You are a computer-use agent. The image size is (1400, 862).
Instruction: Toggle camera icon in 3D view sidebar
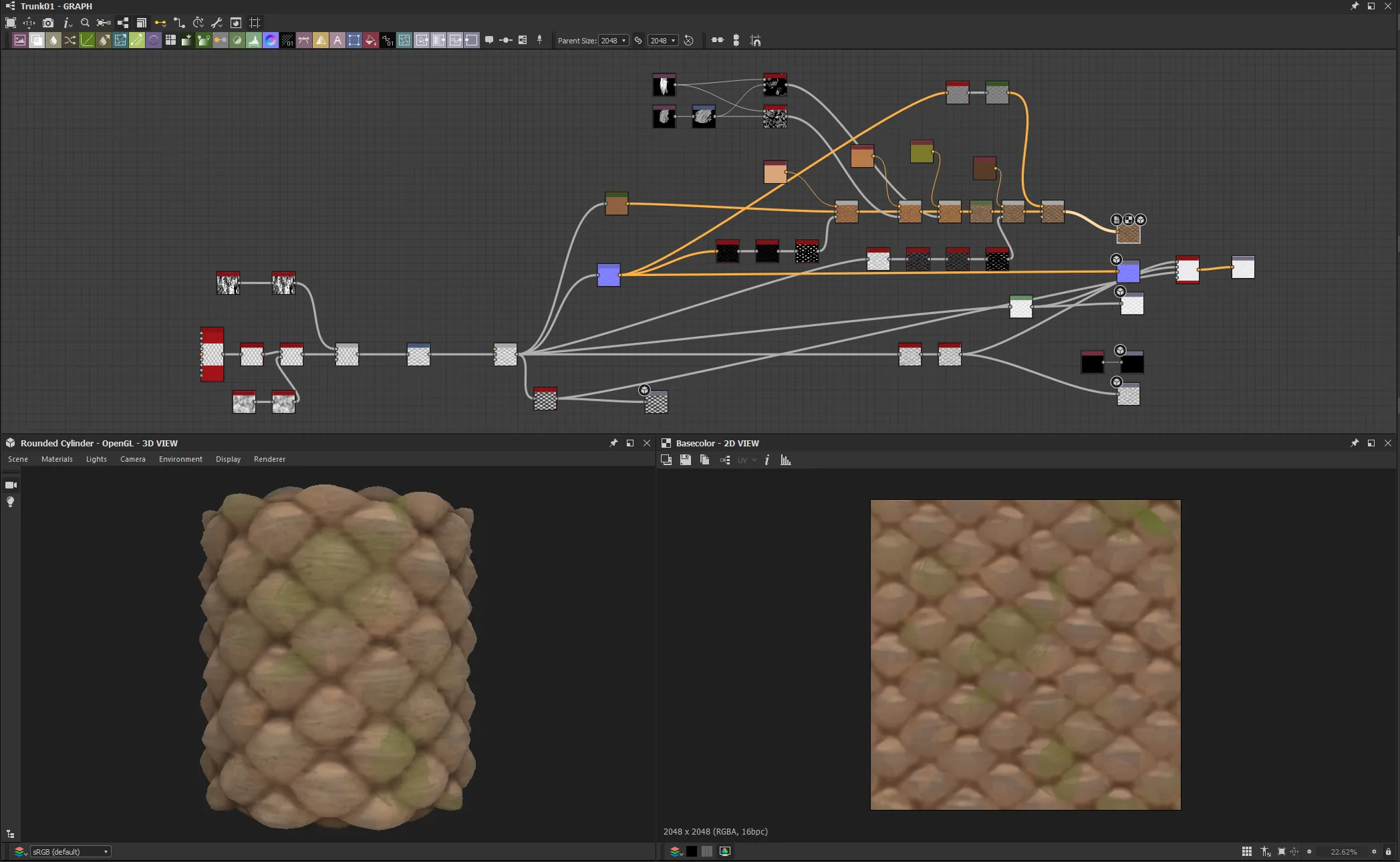(x=11, y=485)
